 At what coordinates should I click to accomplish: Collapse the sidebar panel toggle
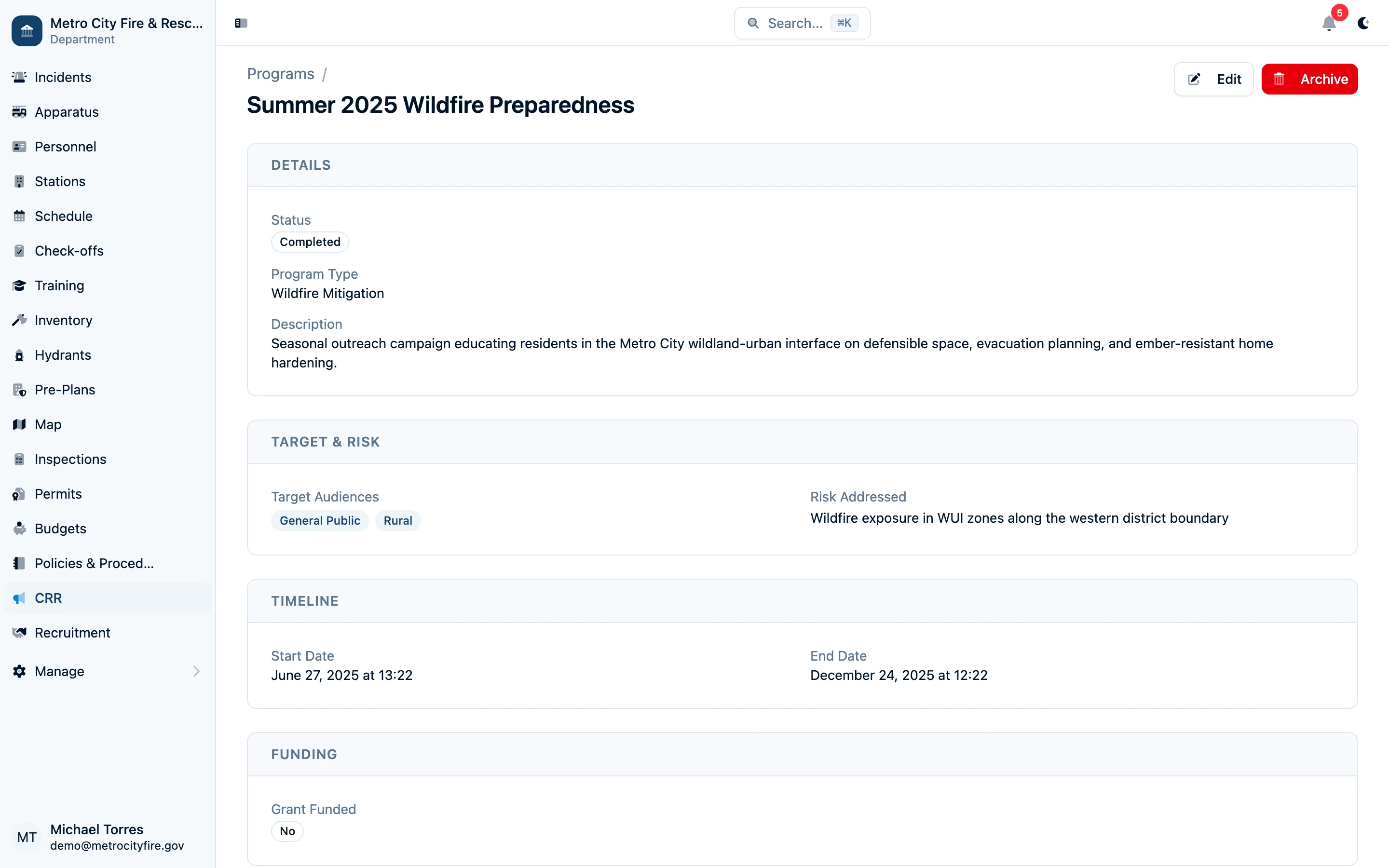[x=241, y=24]
